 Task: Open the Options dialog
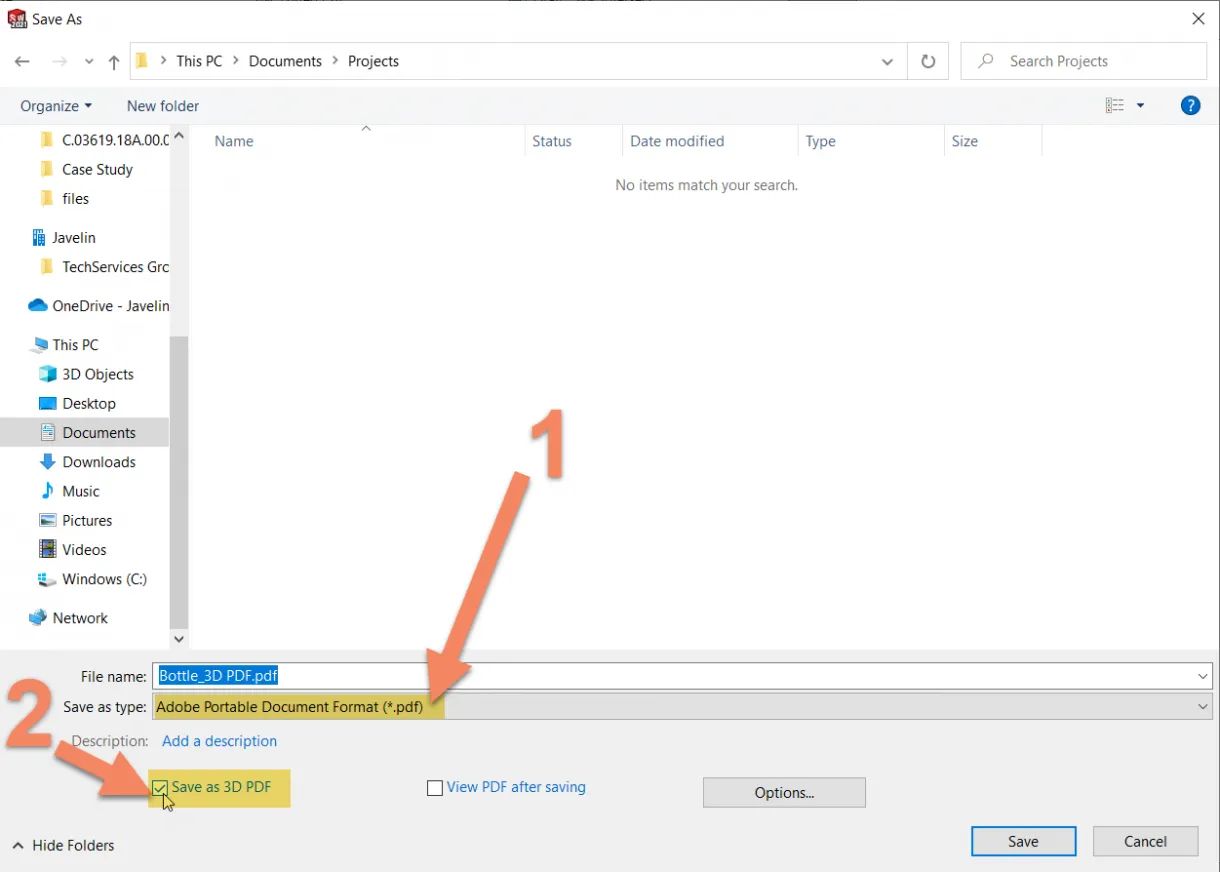point(783,792)
